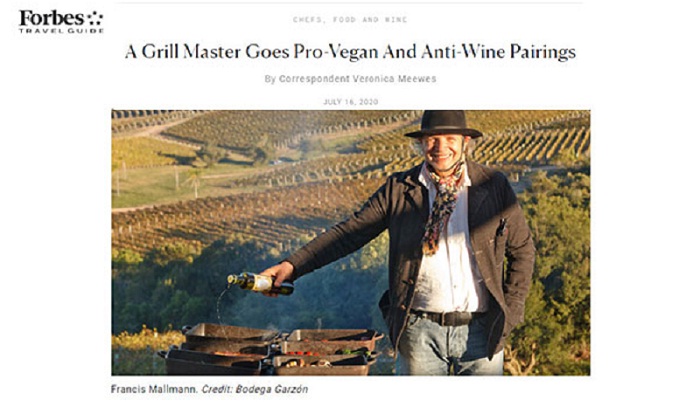Click the Forbes wordmark logo

point(51,19)
